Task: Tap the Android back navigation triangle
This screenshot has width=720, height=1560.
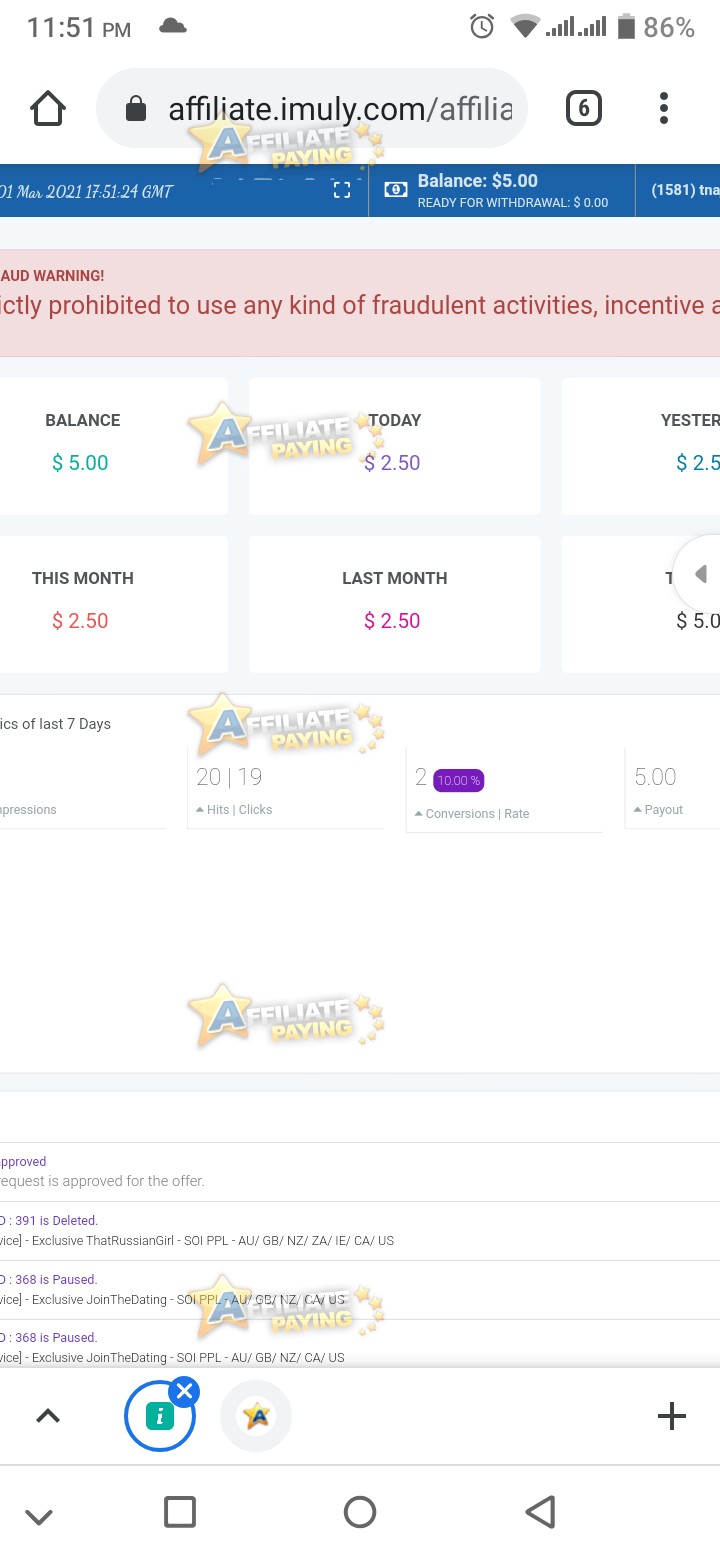Action: 540,1512
